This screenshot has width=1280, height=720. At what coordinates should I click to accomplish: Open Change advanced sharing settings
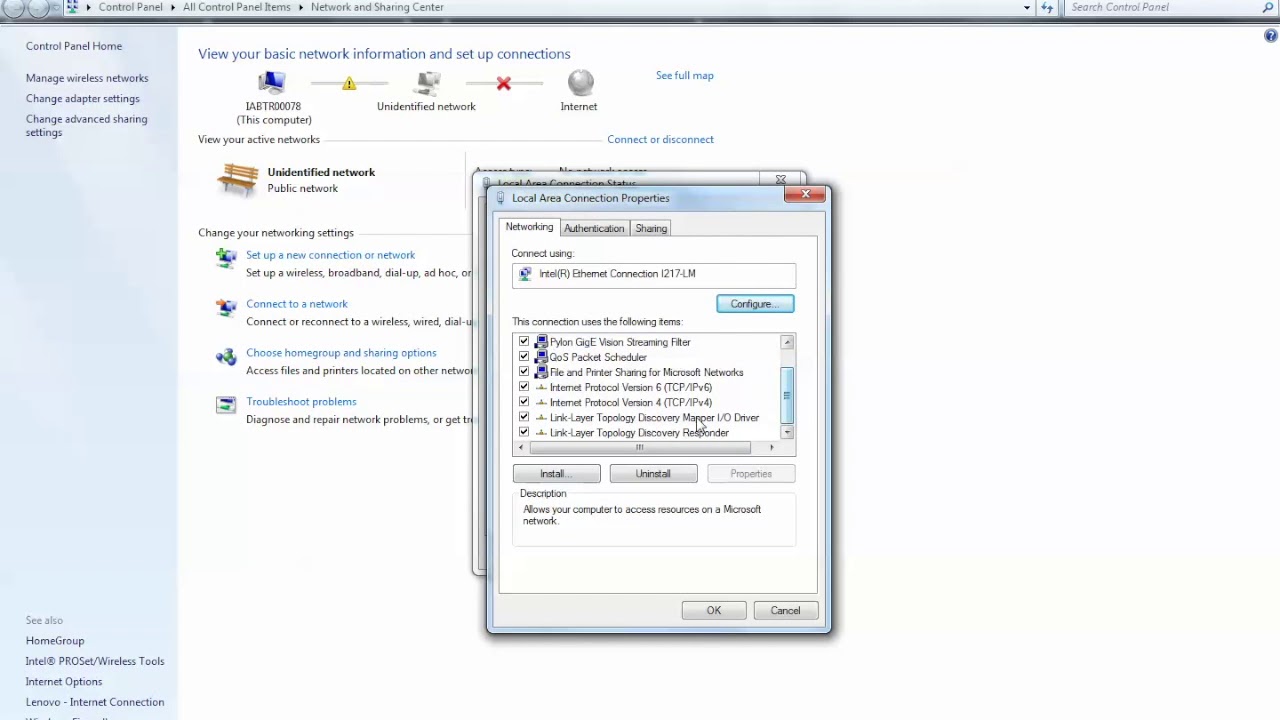[x=87, y=125]
